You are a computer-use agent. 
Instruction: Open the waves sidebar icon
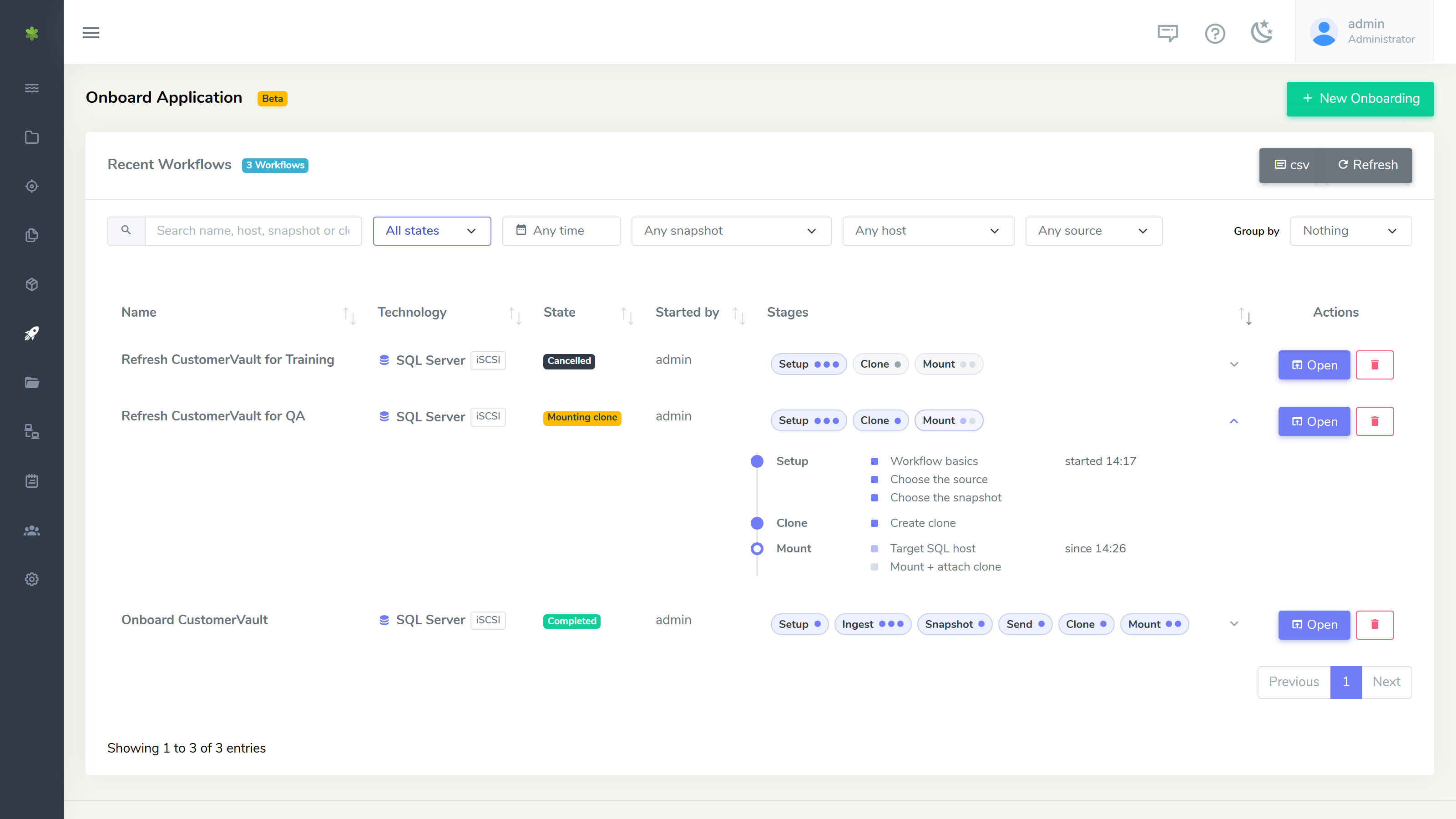pyautogui.click(x=32, y=88)
